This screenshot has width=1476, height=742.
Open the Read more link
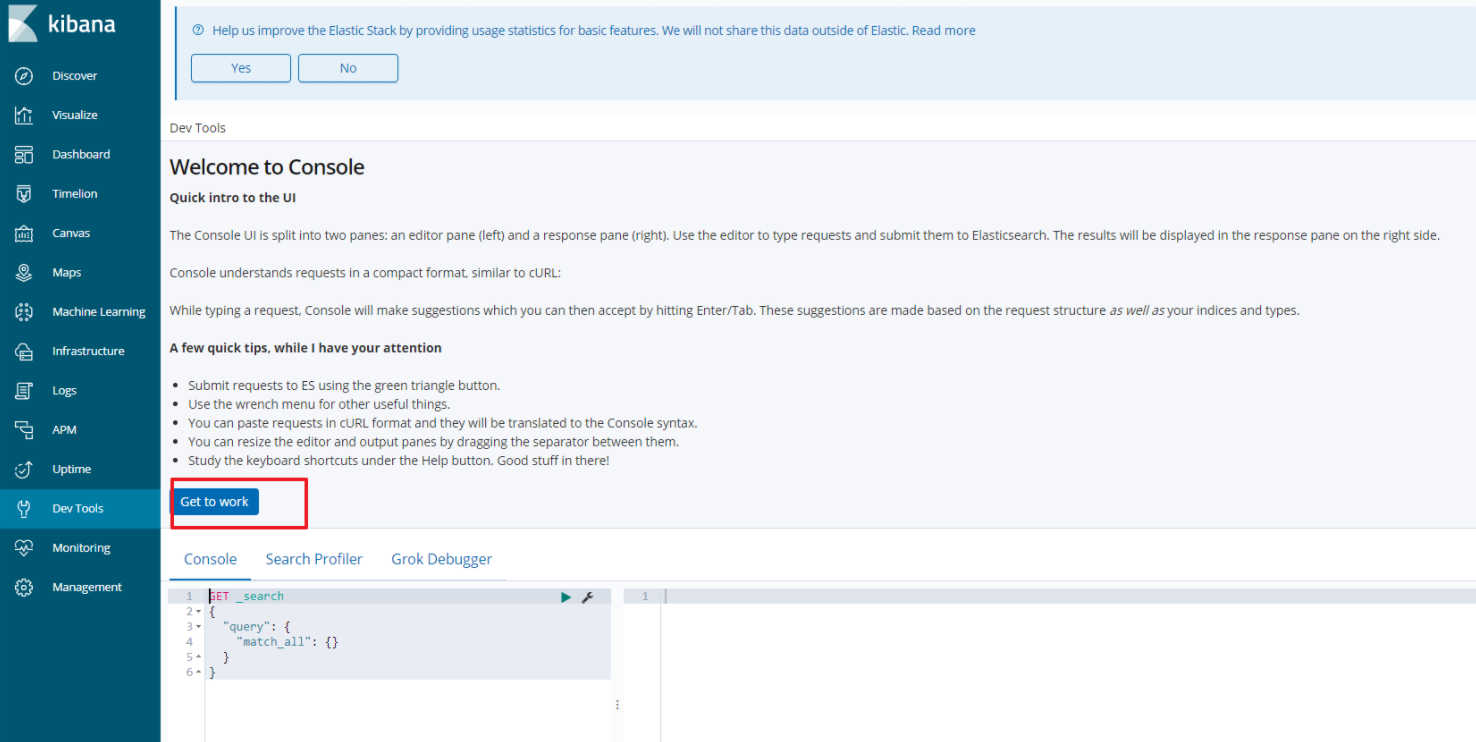943,31
